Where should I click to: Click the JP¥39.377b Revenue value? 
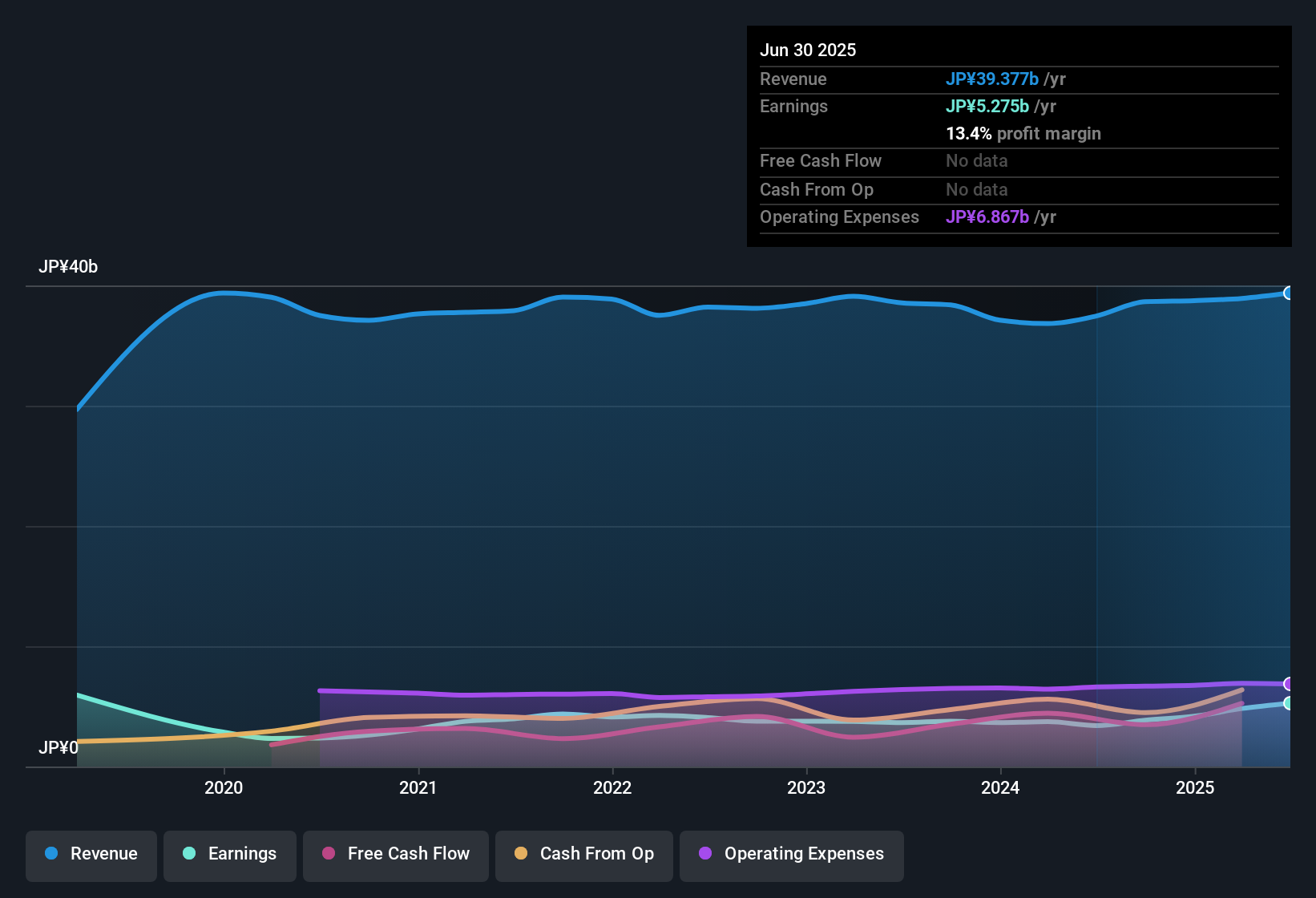[x=993, y=79]
